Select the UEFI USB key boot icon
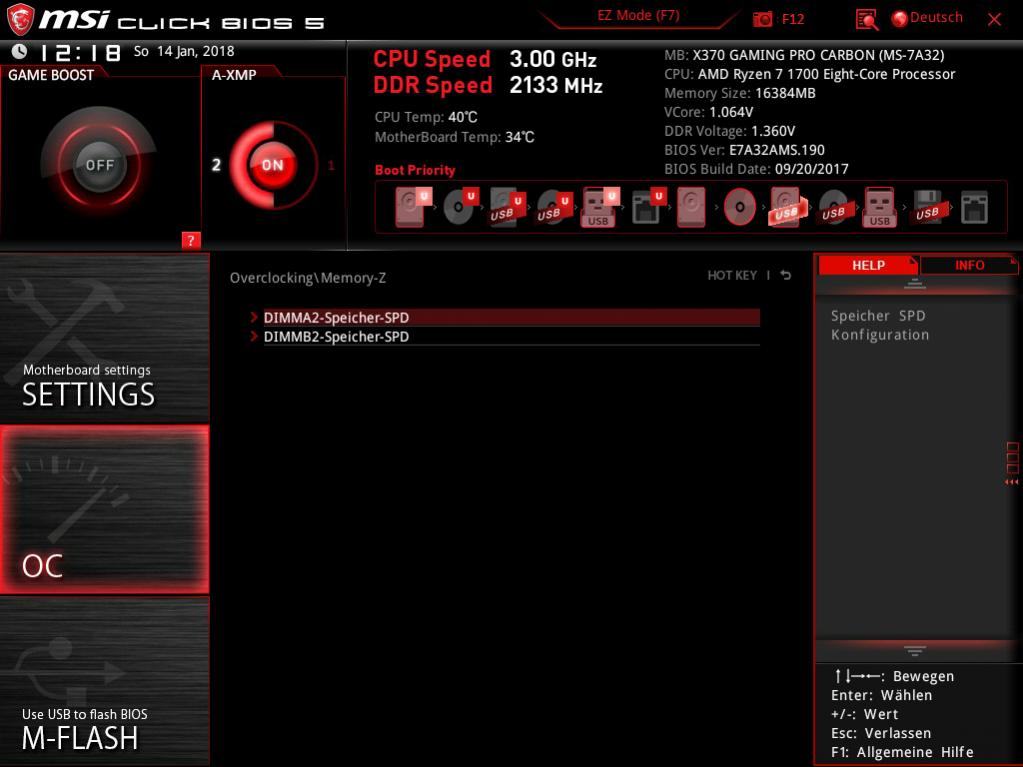 [600, 207]
